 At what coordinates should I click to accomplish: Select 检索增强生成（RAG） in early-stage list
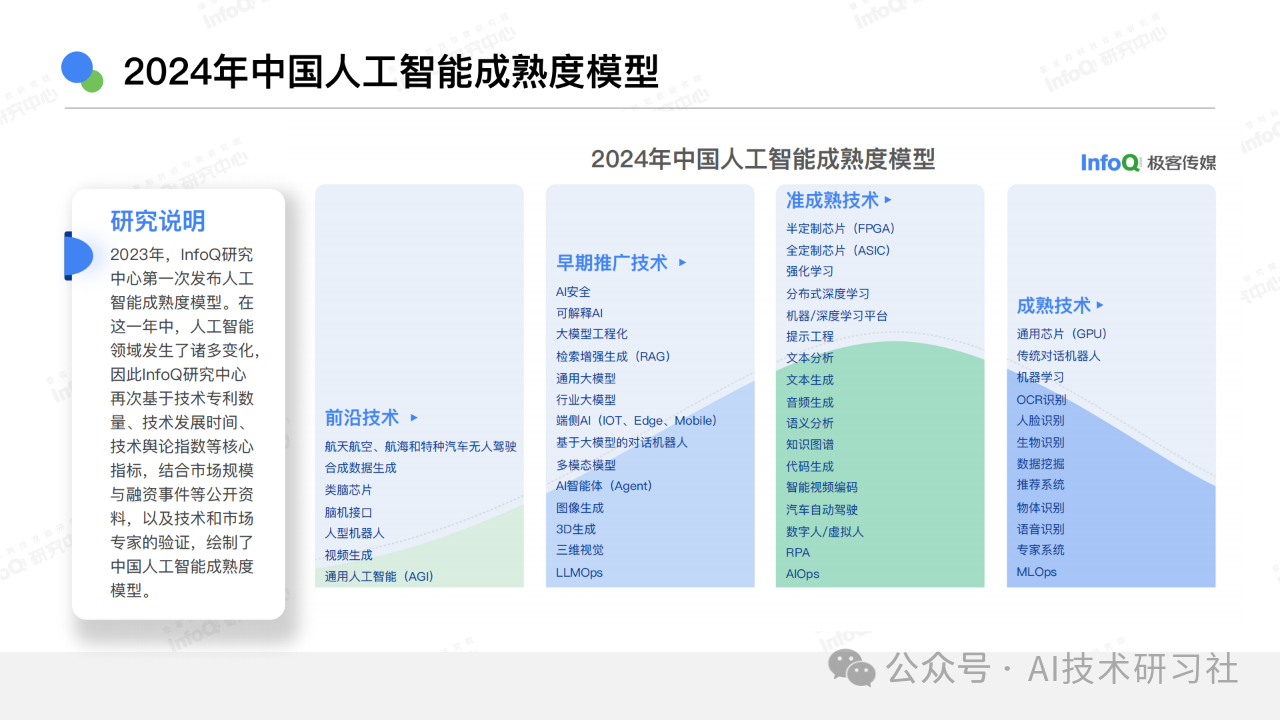613,356
